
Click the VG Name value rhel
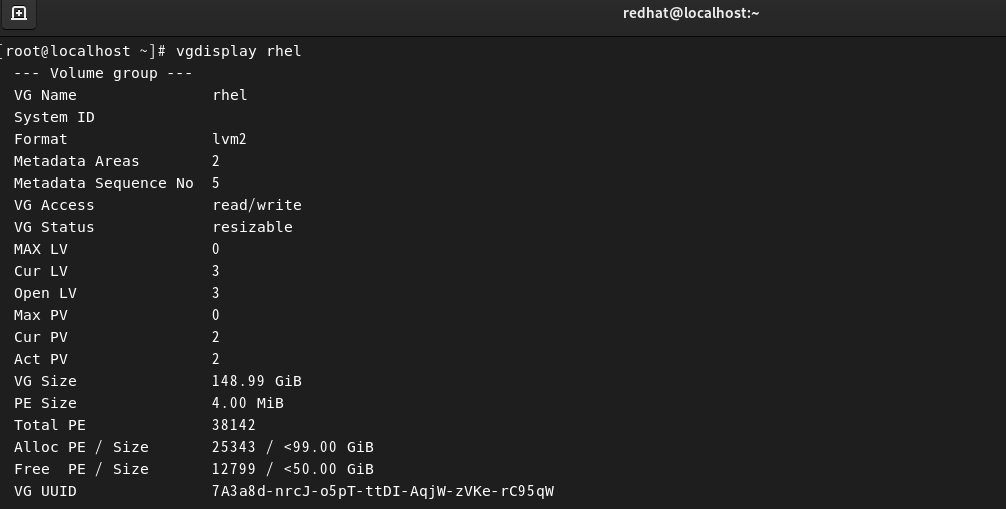coord(229,95)
